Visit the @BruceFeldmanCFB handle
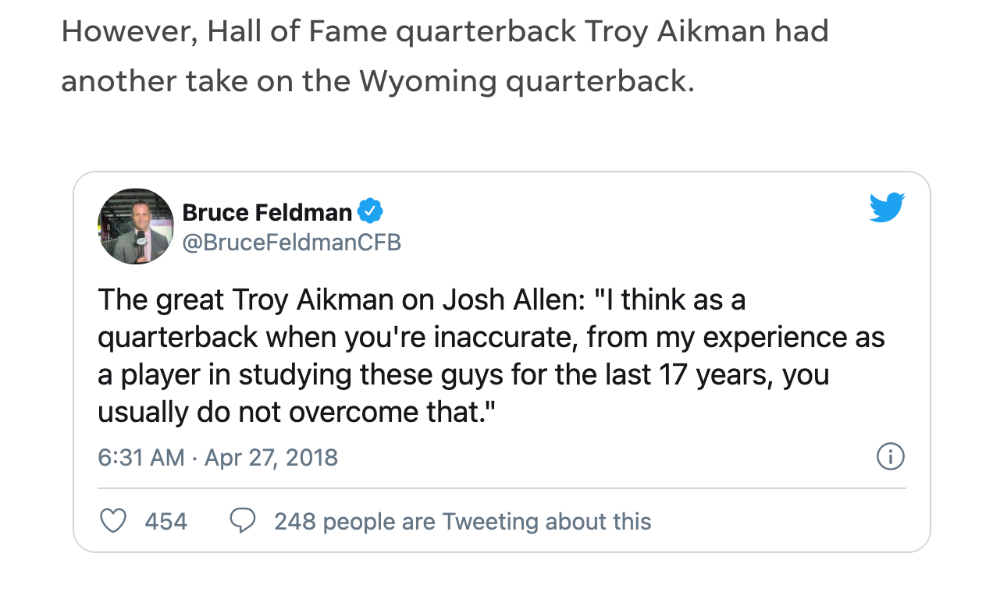Image resolution: width=1000 pixels, height=599 pixels. pyautogui.click(x=291, y=242)
